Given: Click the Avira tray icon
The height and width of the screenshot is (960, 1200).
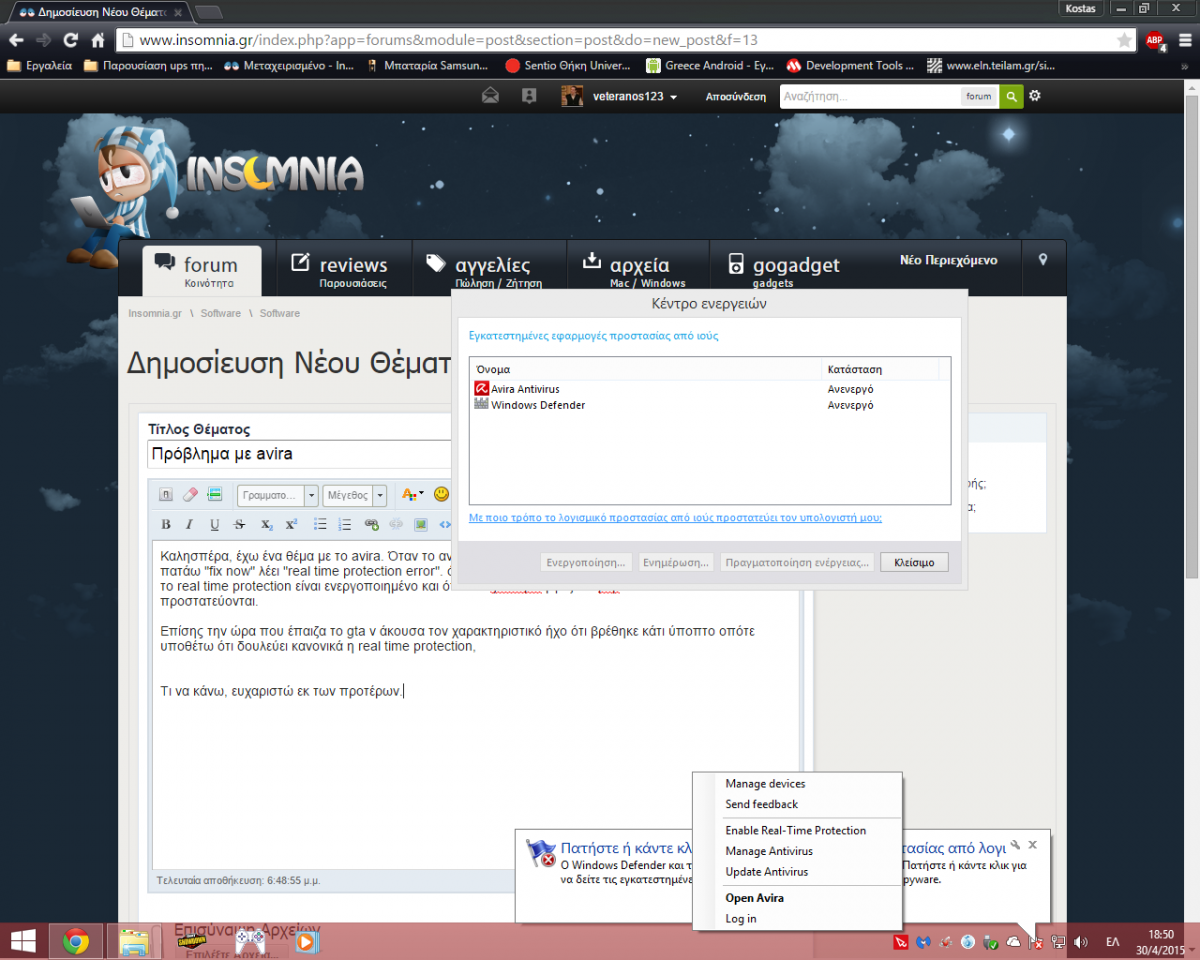Looking at the screenshot, I should pyautogui.click(x=901, y=942).
